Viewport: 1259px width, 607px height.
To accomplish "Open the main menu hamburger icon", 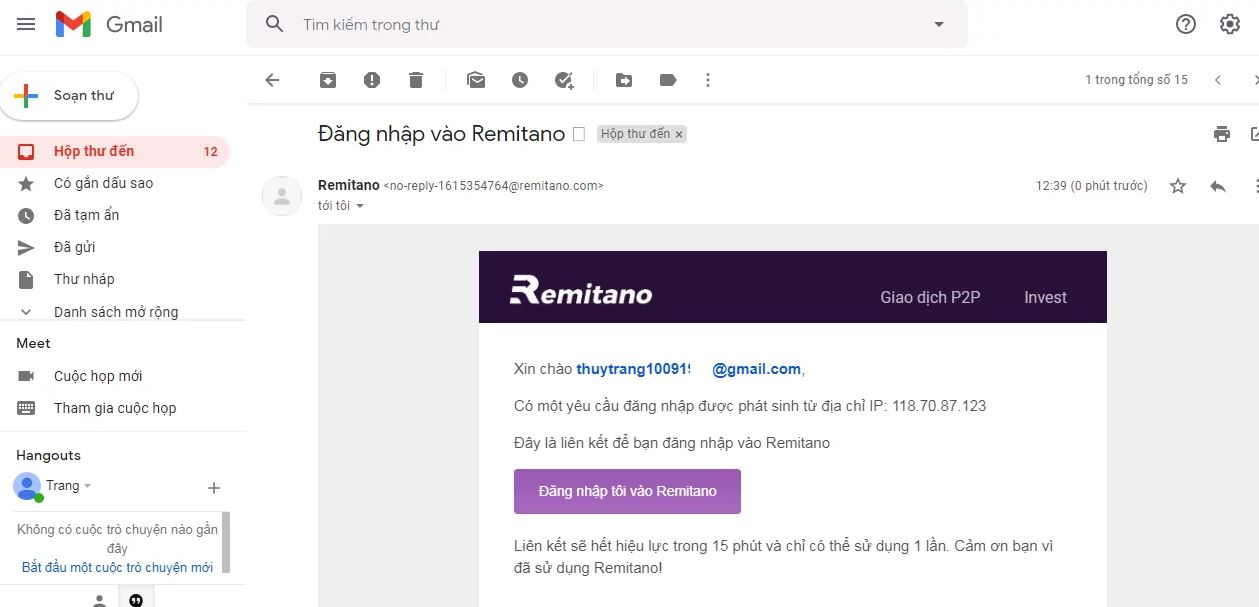I will coord(26,24).
